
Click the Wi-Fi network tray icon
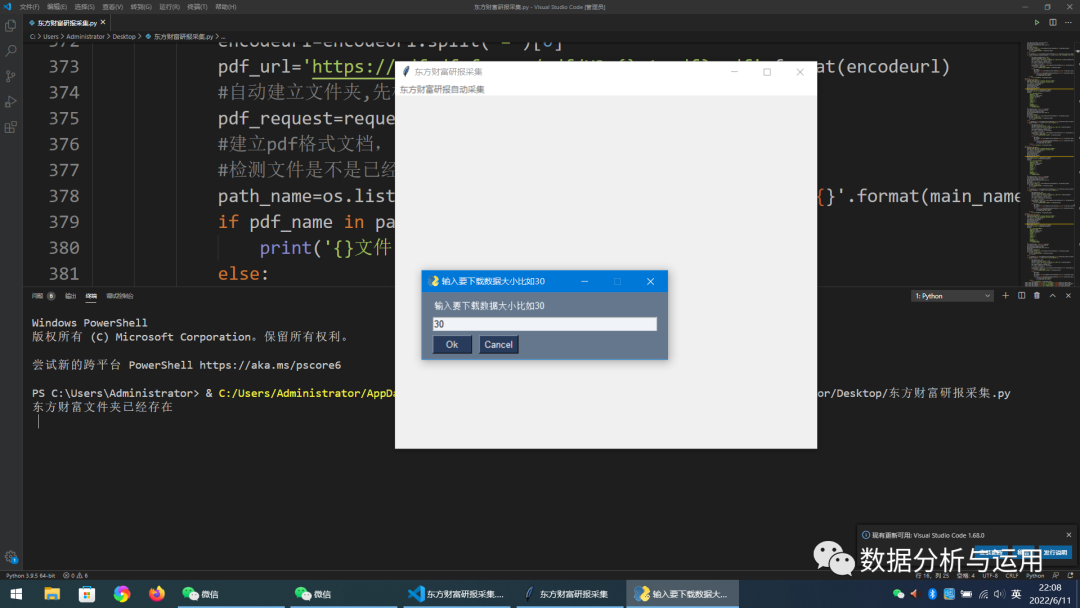[983, 594]
